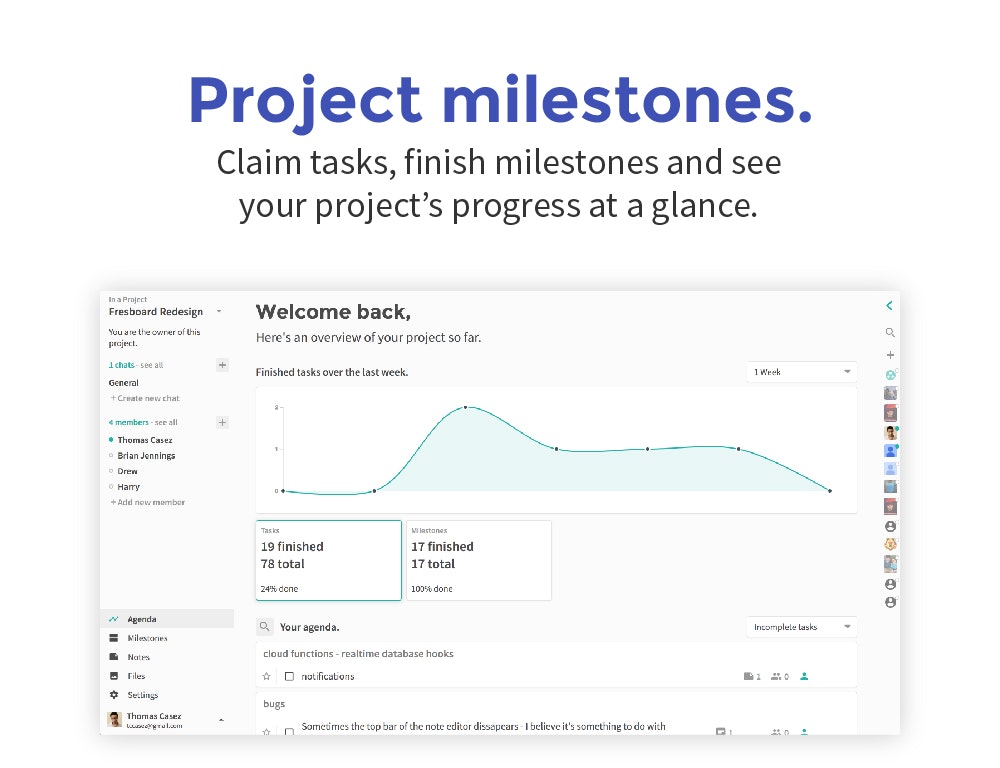
Task: Click the '4 members' link
Action: point(128,422)
